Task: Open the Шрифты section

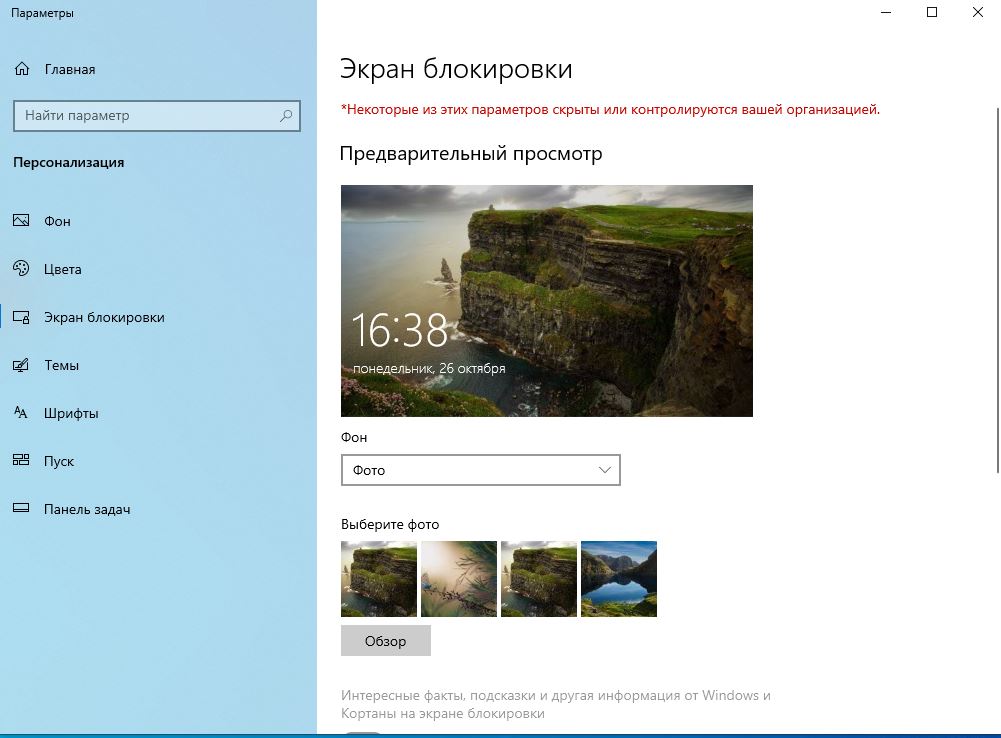Action: (x=71, y=413)
